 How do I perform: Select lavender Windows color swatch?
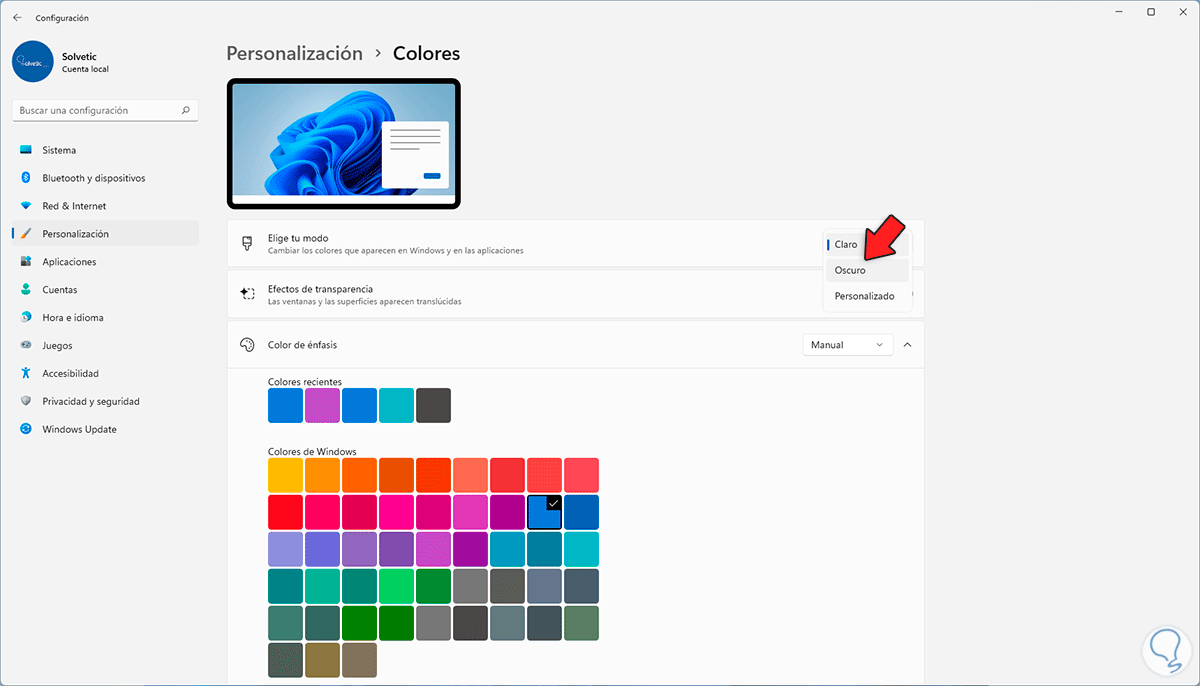[x=286, y=549]
